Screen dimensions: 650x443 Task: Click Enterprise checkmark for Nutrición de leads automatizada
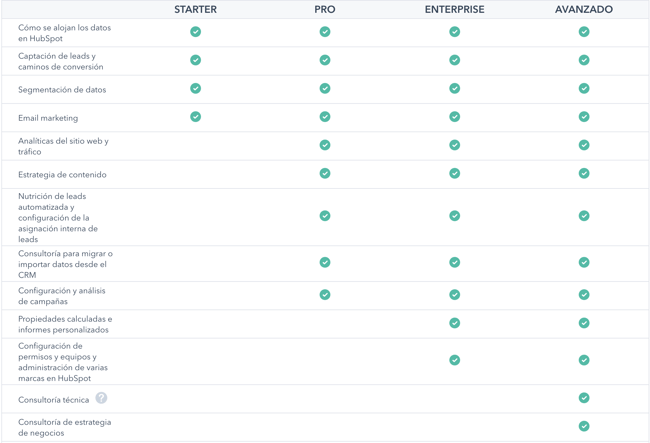pyautogui.click(x=455, y=216)
